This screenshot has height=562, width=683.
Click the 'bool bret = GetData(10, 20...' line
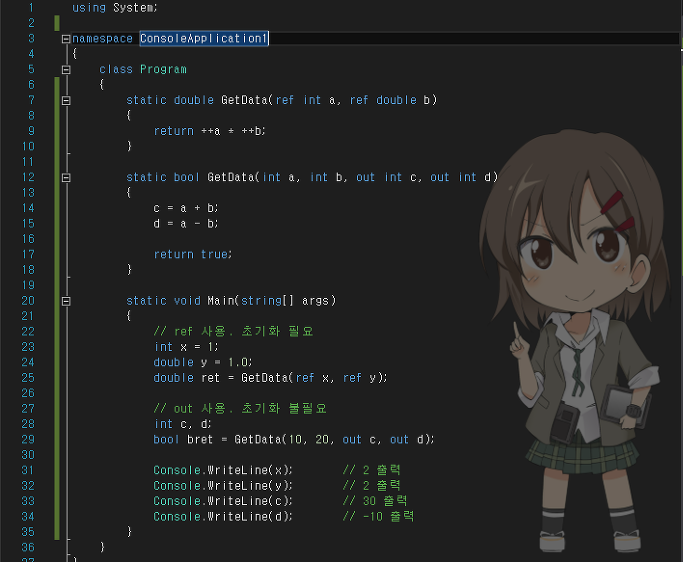[294, 439]
